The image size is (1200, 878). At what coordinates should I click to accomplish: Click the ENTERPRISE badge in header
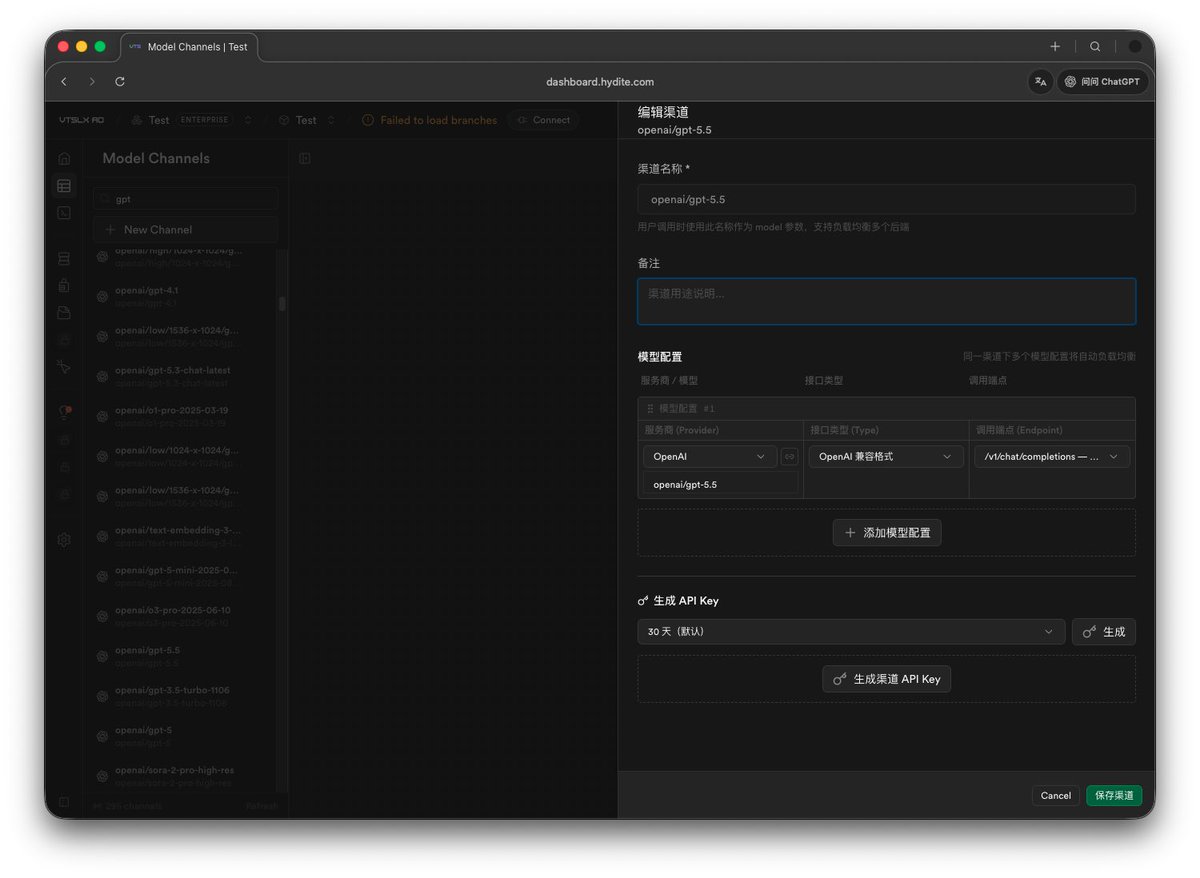pos(204,120)
